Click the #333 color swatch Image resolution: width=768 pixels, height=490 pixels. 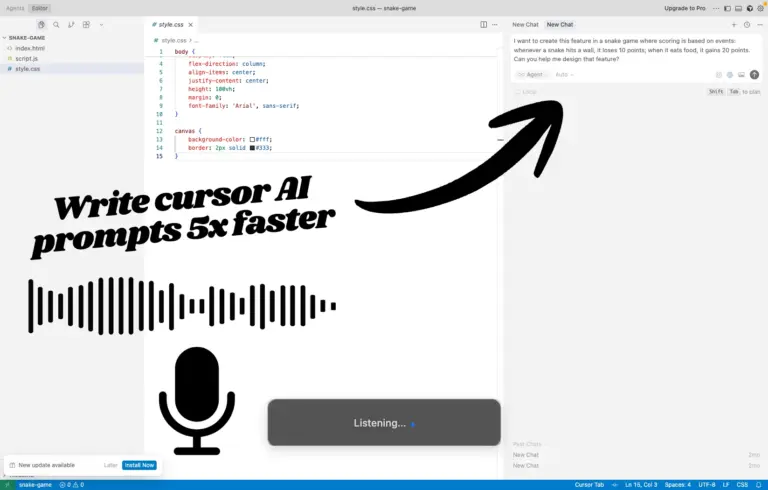252,147
